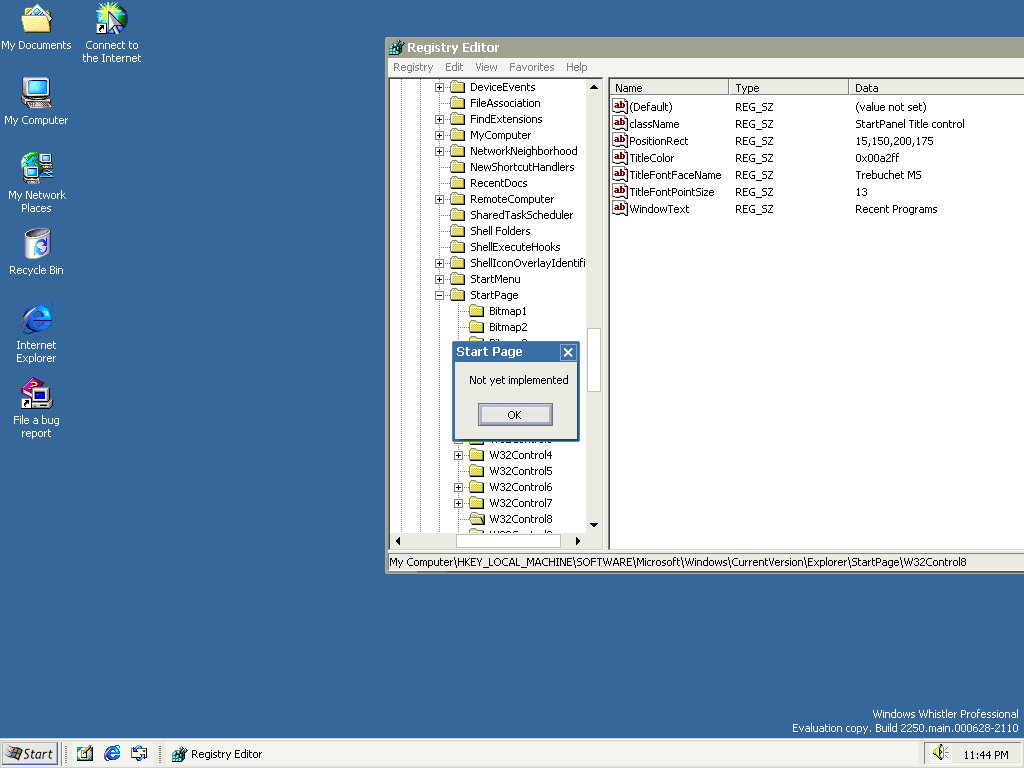This screenshot has width=1024, height=768.
Task: Click the open W32Control8 folder icon
Action: (x=477, y=519)
